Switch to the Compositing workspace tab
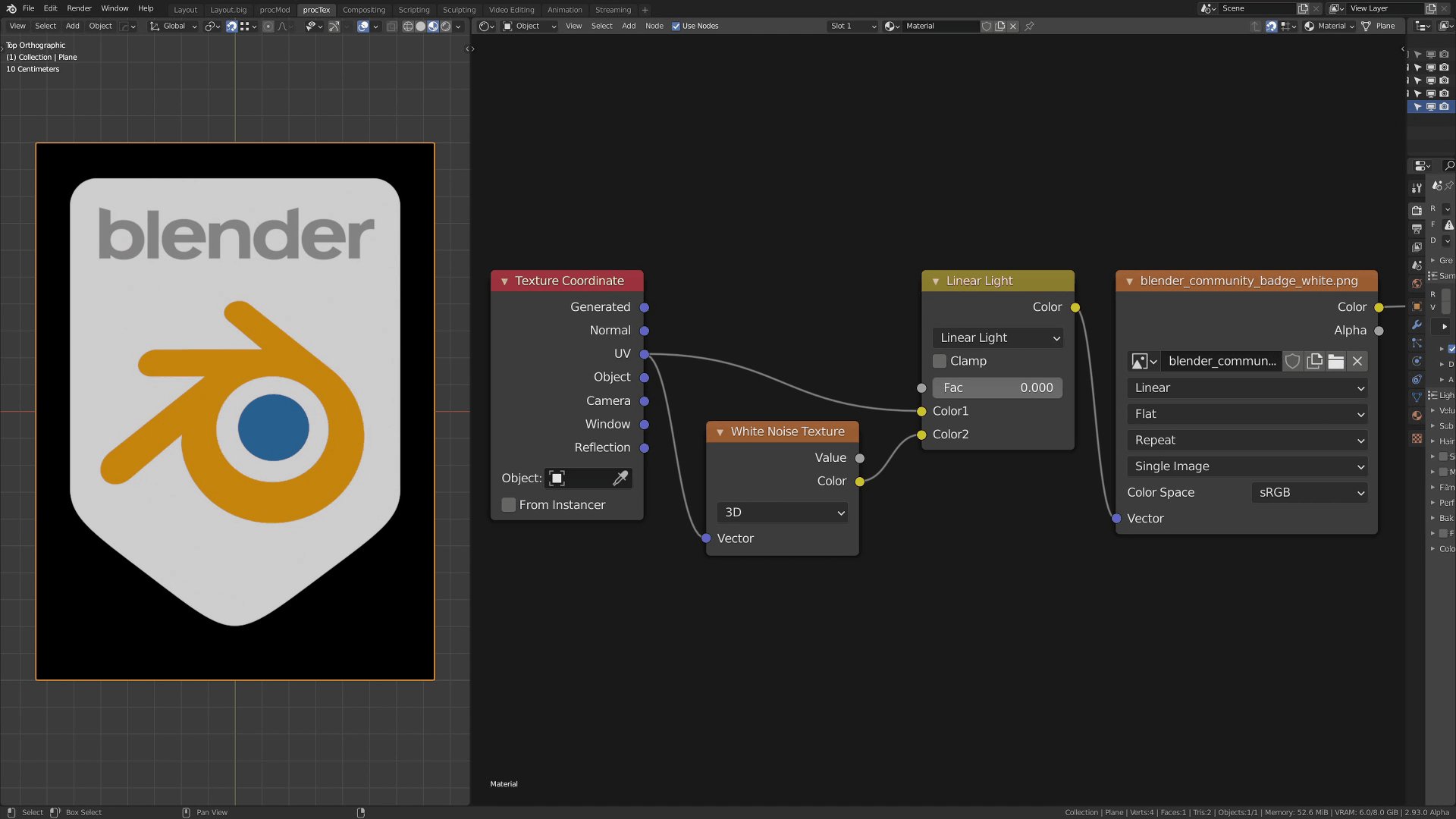1456x819 pixels. point(363,10)
